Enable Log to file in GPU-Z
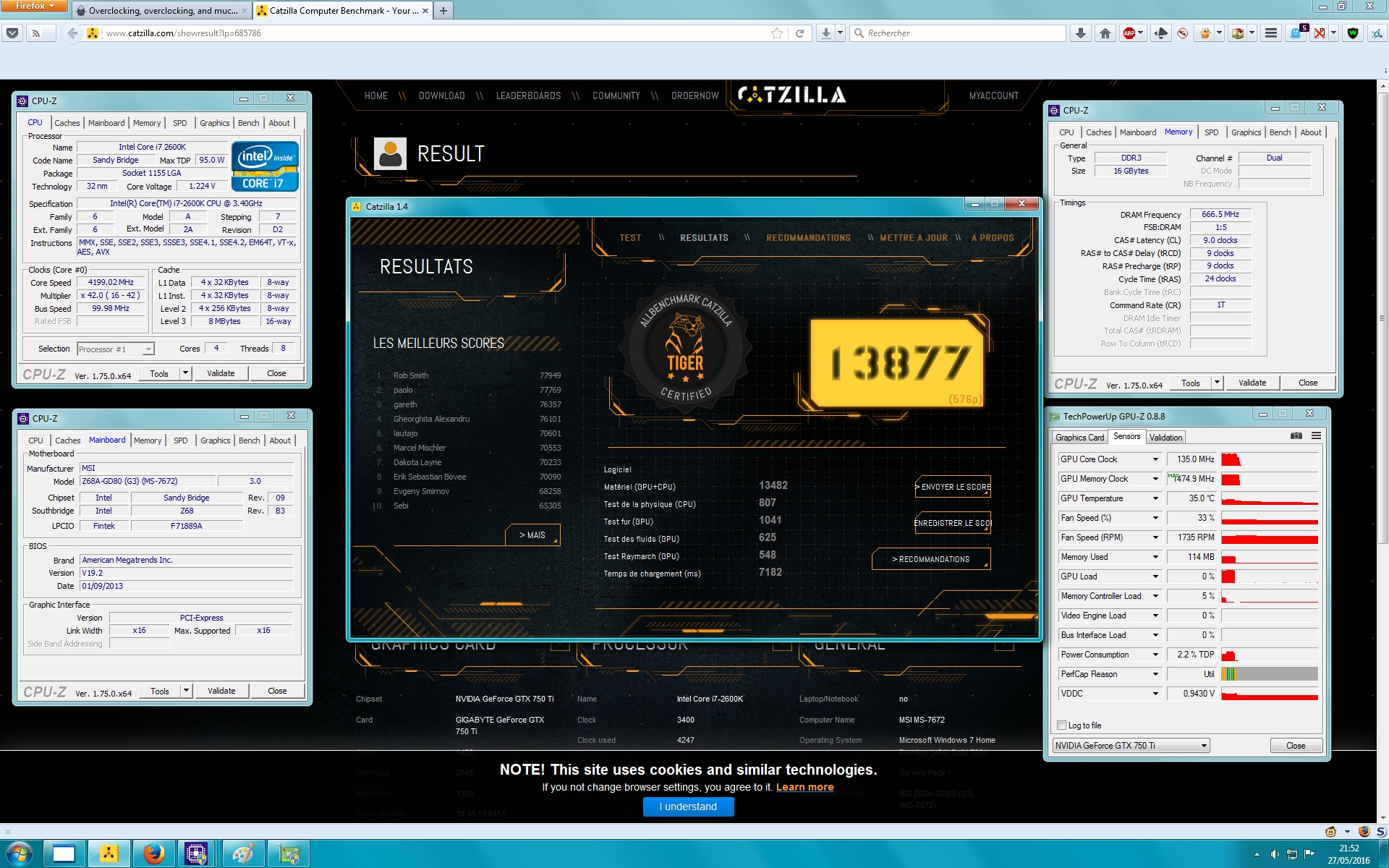This screenshot has width=1389, height=868. coord(1061,726)
